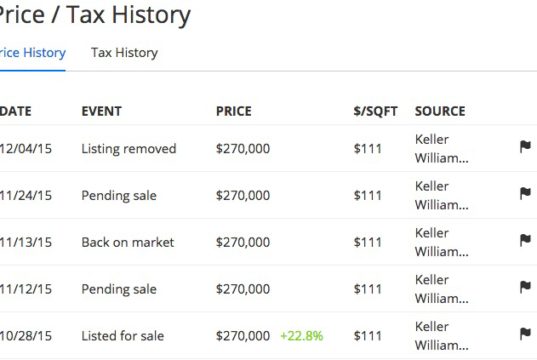537x360 pixels.
Task: Open Keller William source for 12/04/15 row
Action: pos(441,149)
